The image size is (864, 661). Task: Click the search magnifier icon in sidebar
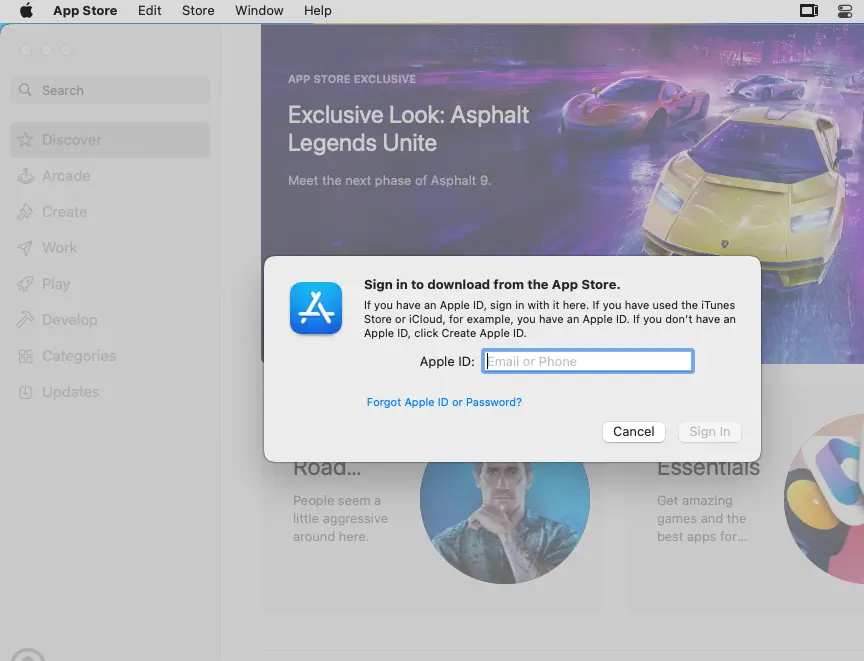coord(25,90)
